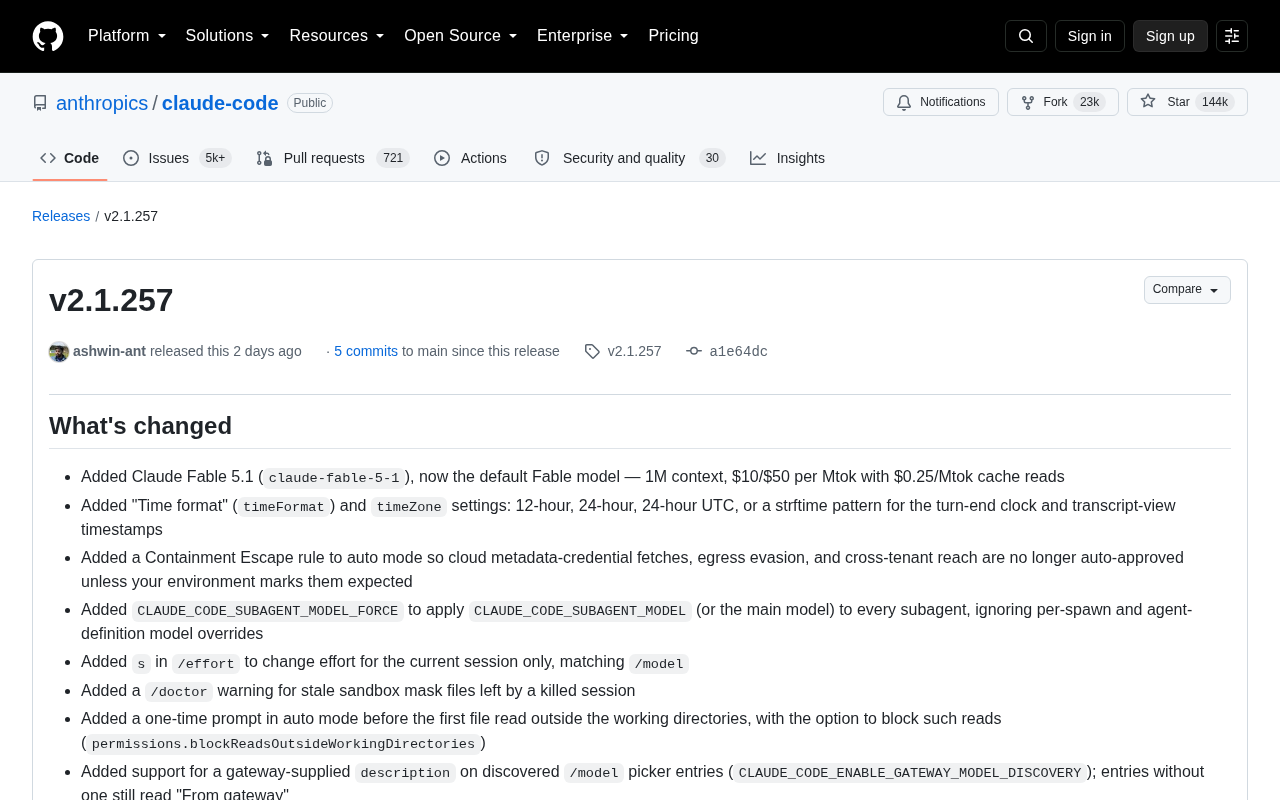Click the repository icon beside anthropics
1280x800 pixels.
(40, 103)
